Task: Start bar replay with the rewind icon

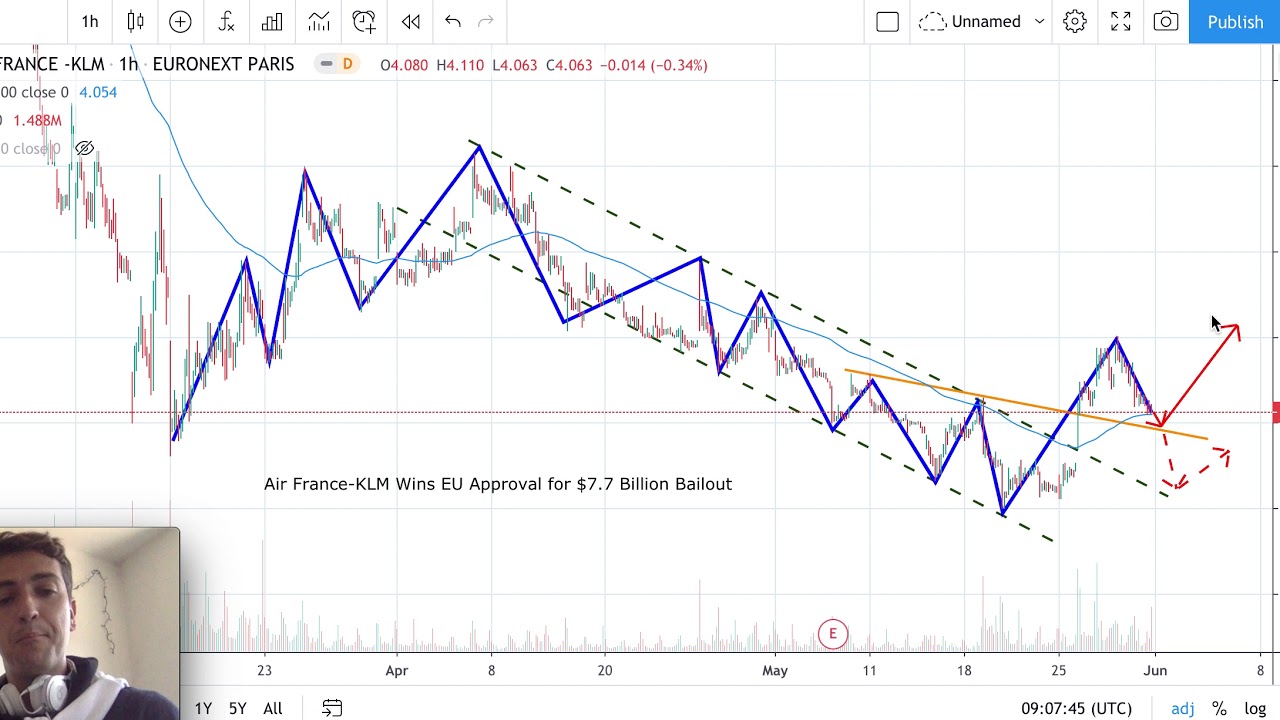Action: click(x=410, y=21)
